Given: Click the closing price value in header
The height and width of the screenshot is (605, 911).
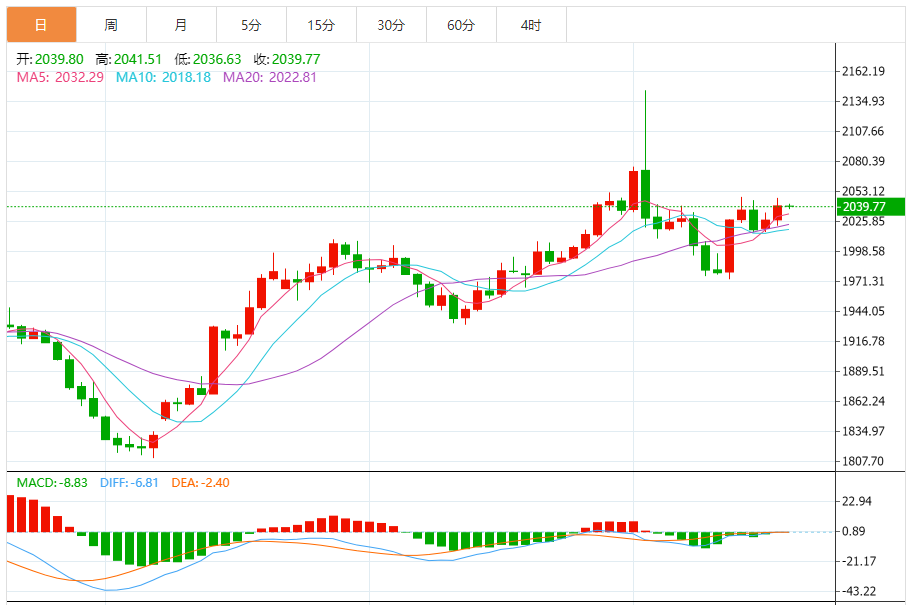Looking at the screenshot, I should [x=296, y=59].
